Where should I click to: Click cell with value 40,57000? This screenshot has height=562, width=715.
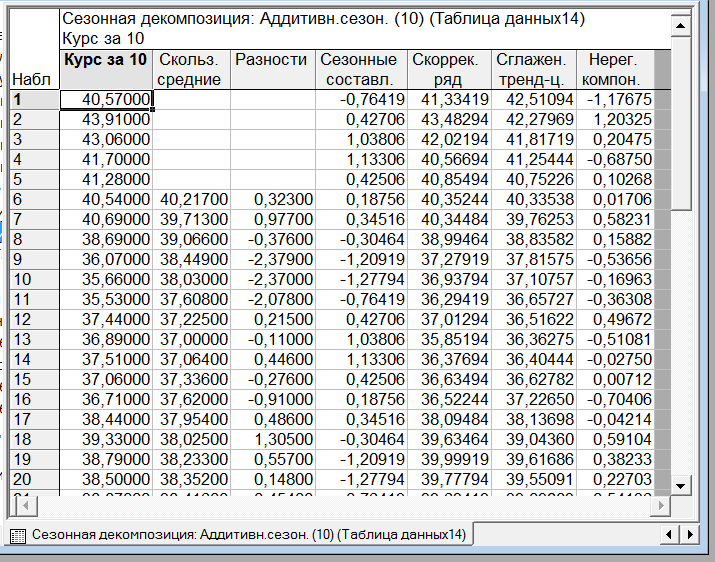point(106,99)
